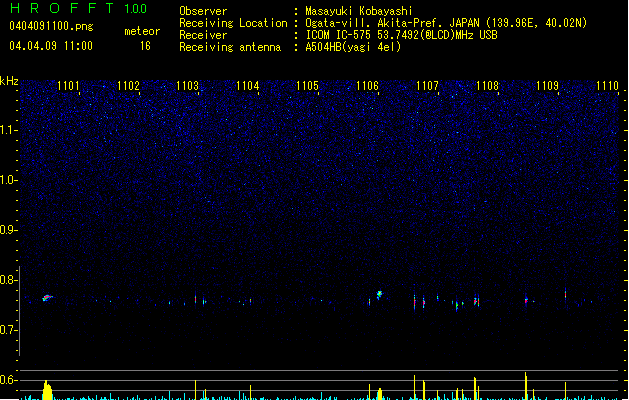Click the 1109 time axis marker

[x=547, y=86]
